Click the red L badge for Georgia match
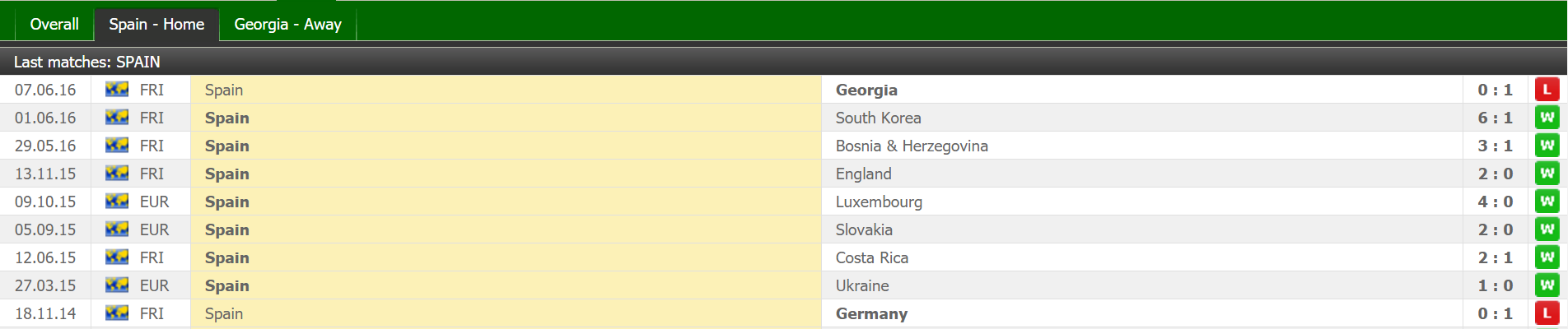The width and height of the screenshot is (1568, 329). [1547, 90]
